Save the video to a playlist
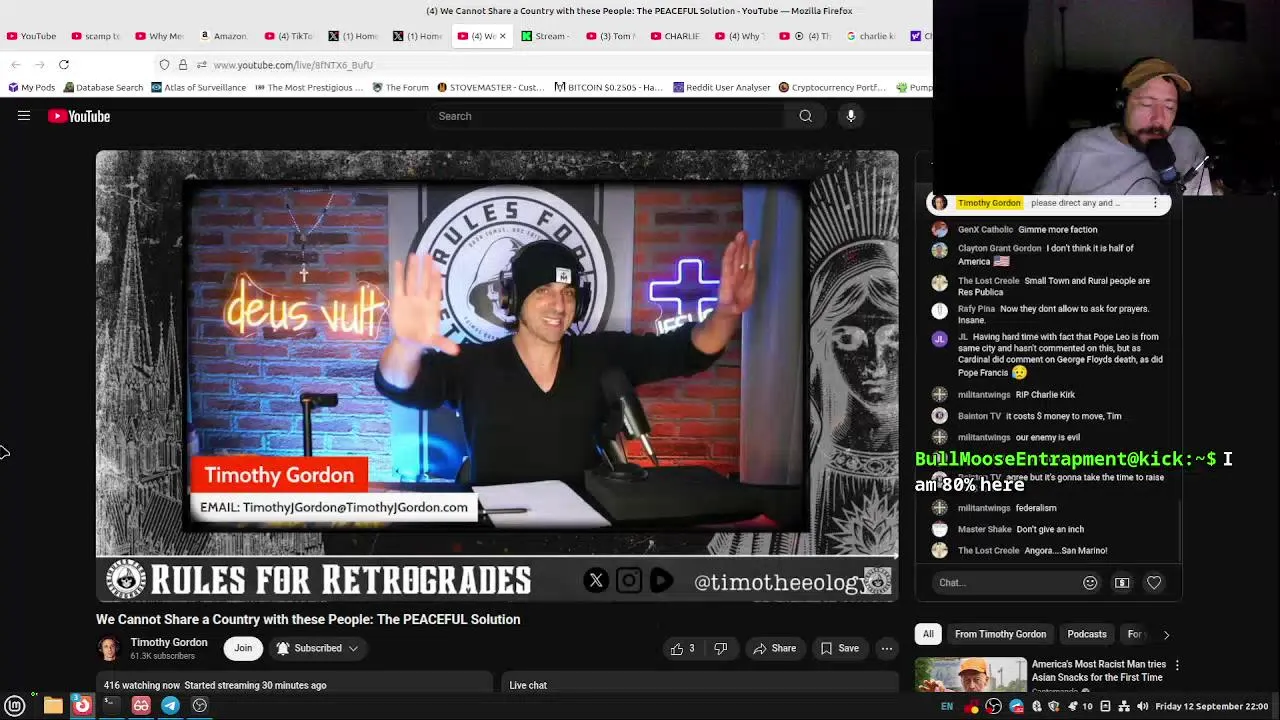 tap(839, 648)
